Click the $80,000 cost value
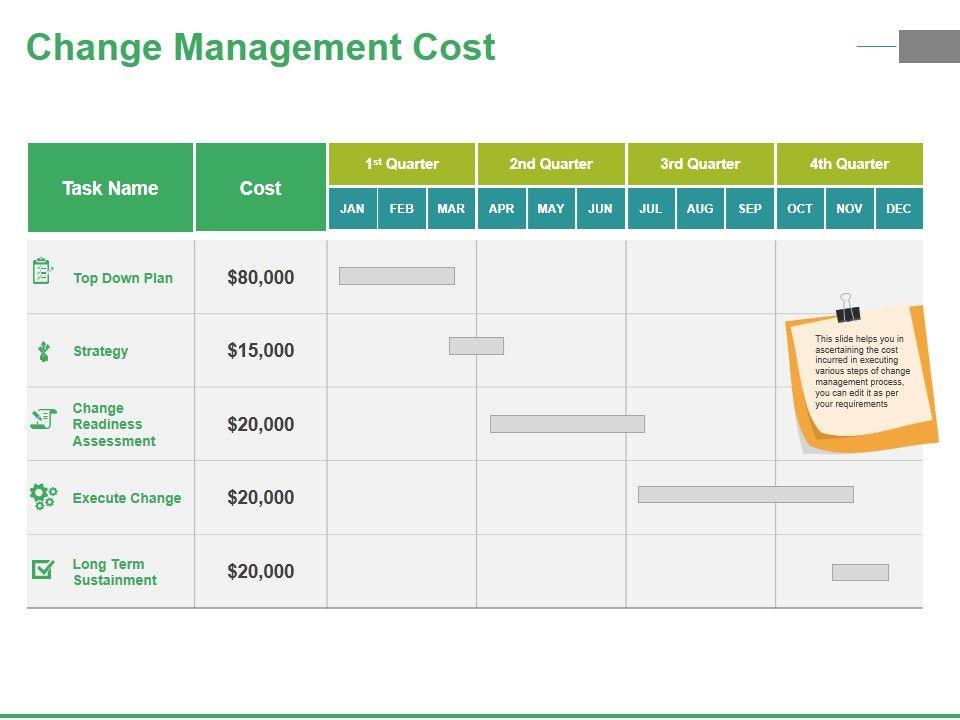960x720 pixels. coord(261,278)
